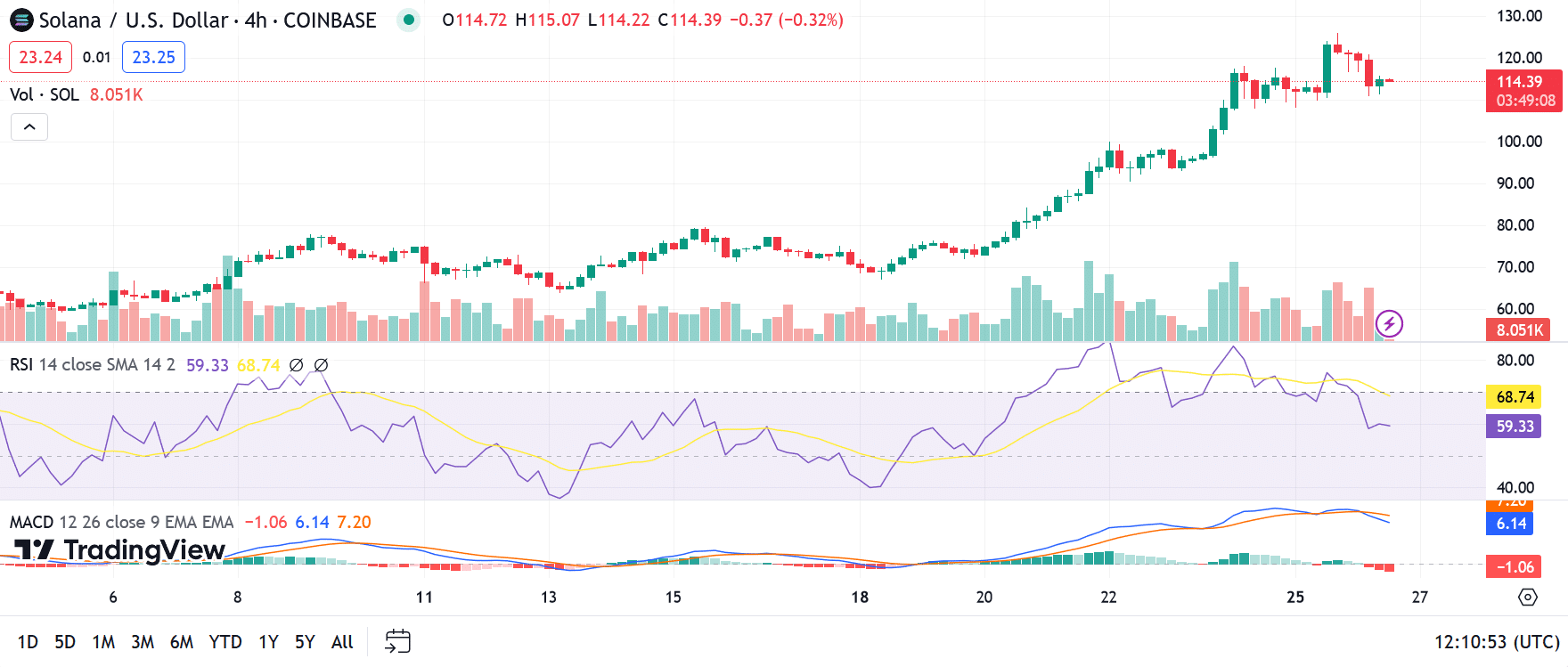The height and width of the screenshot is (667, 1568).
Task: Open the UTC time zone menu
Action: (1496, 641)
